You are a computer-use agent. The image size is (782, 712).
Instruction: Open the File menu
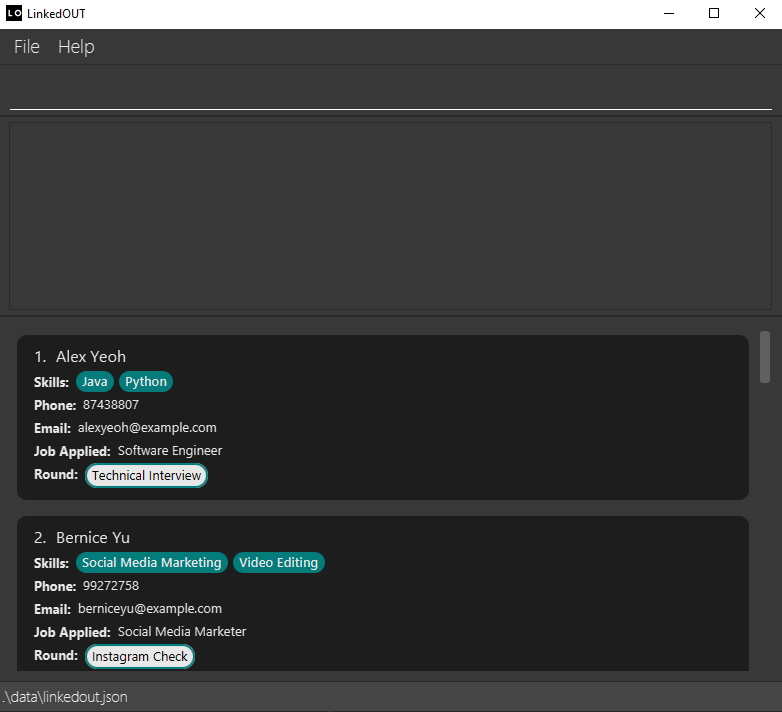[x=27, y=47]
